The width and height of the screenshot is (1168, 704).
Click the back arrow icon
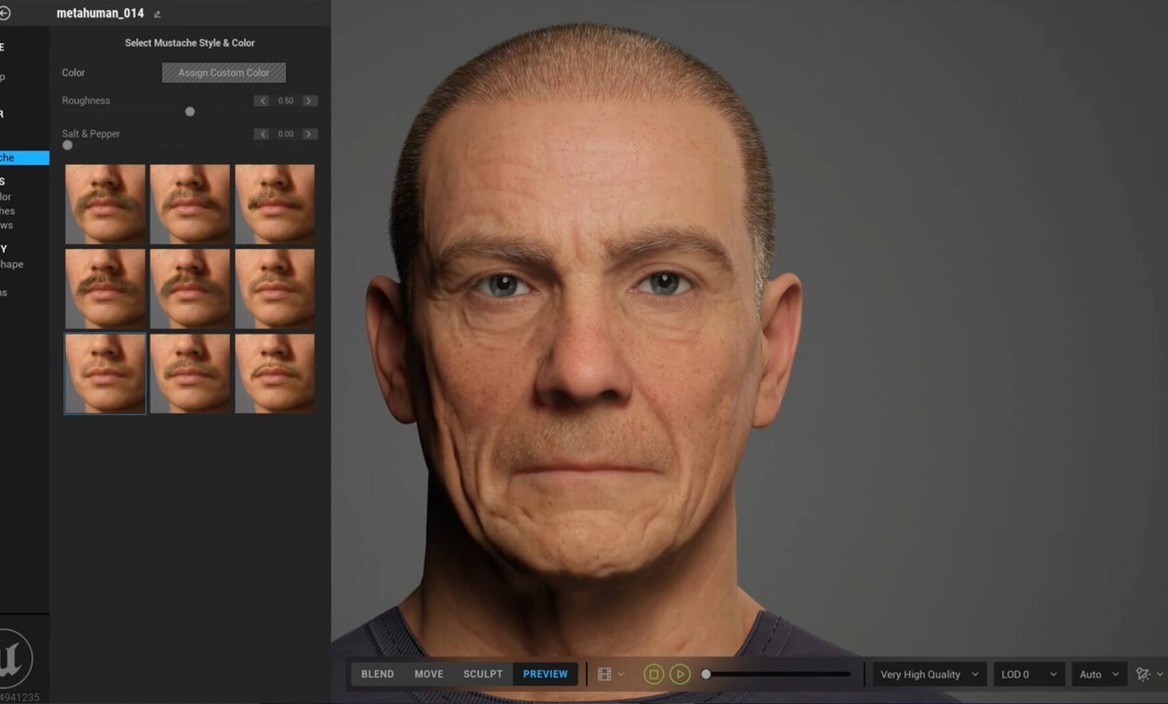coord(5,13)
